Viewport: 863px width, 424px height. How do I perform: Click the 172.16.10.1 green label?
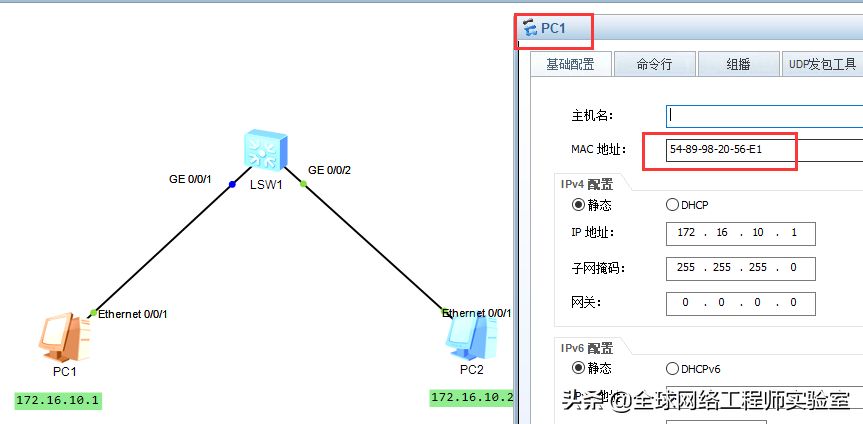pyautogui.click(x=58, y=400)
